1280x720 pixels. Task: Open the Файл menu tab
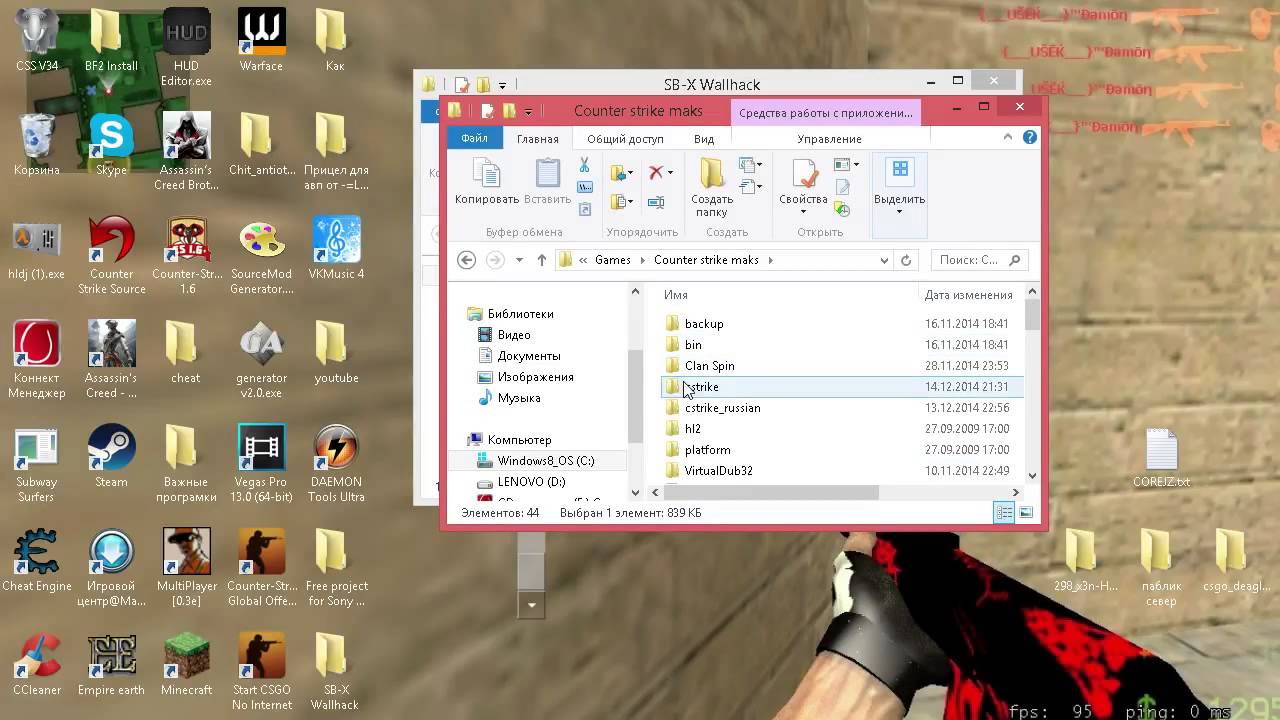tap(475, 139)
